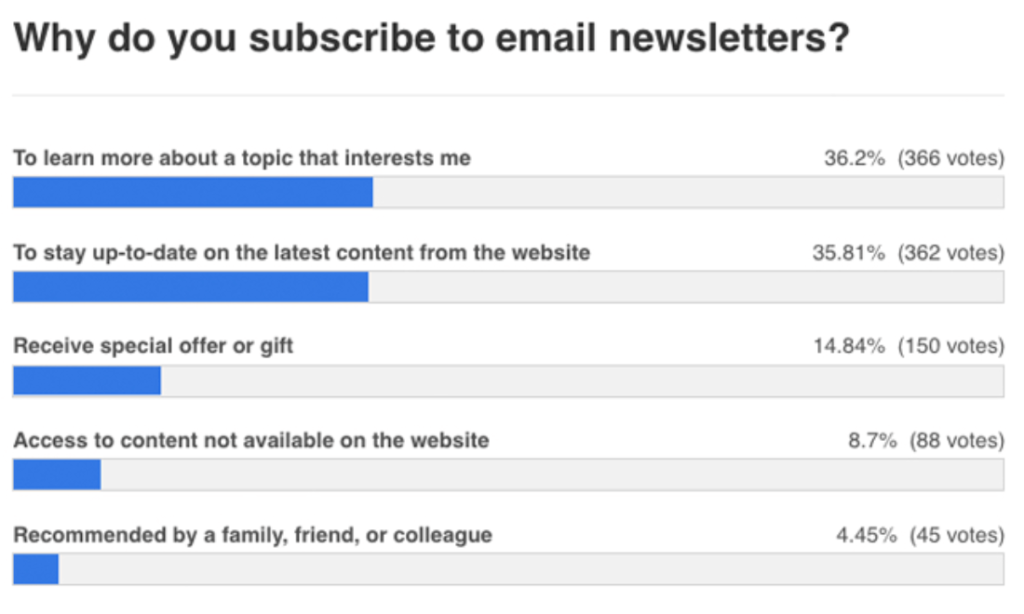Click the blue bar for 8.7% result

[x=57, y=475]
